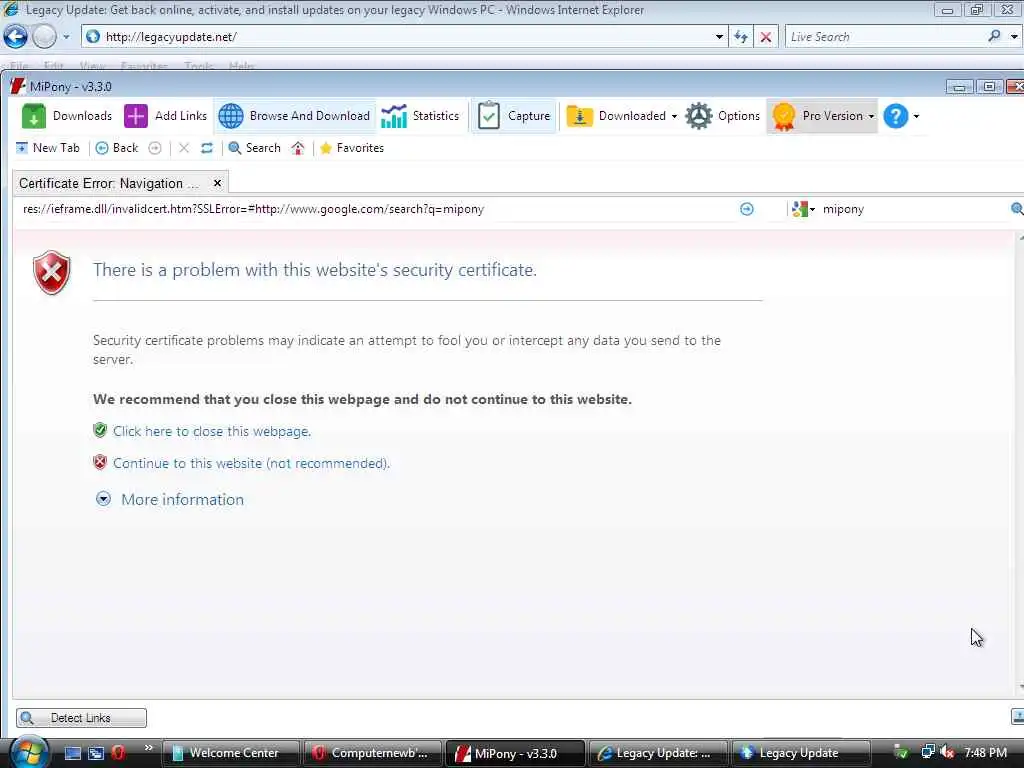Open Browse And Download globe icon
The image size is (1024, 768).
(x=231, y=116)
